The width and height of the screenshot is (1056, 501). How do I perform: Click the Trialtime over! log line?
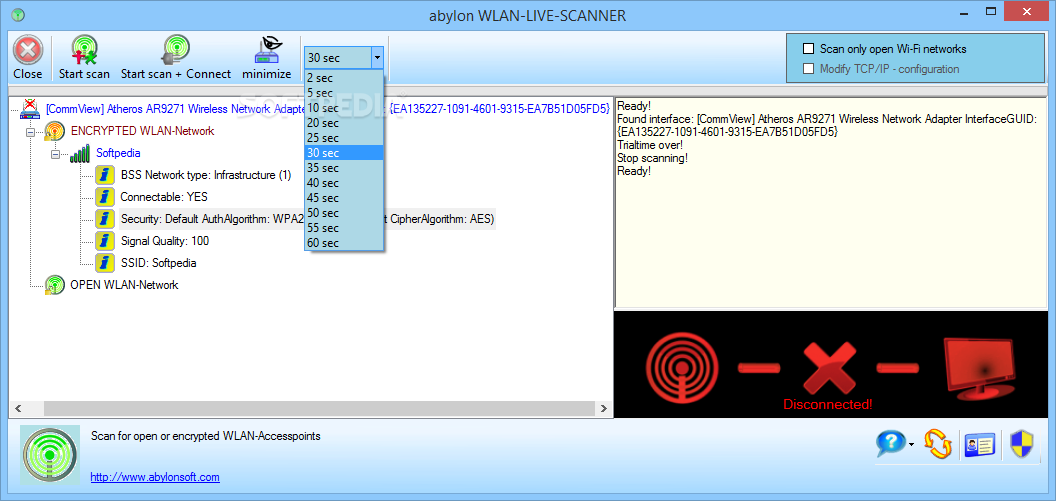[650, 145]
